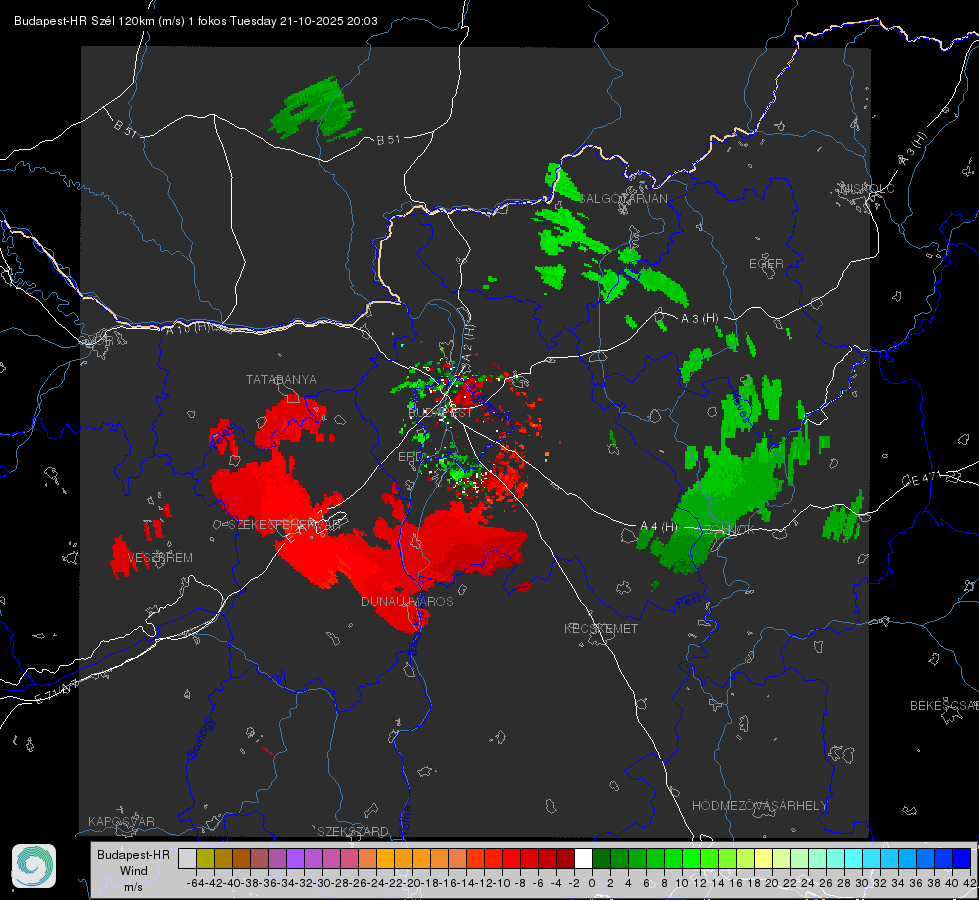Select the '42' value on the legend scale

point(970,883)
